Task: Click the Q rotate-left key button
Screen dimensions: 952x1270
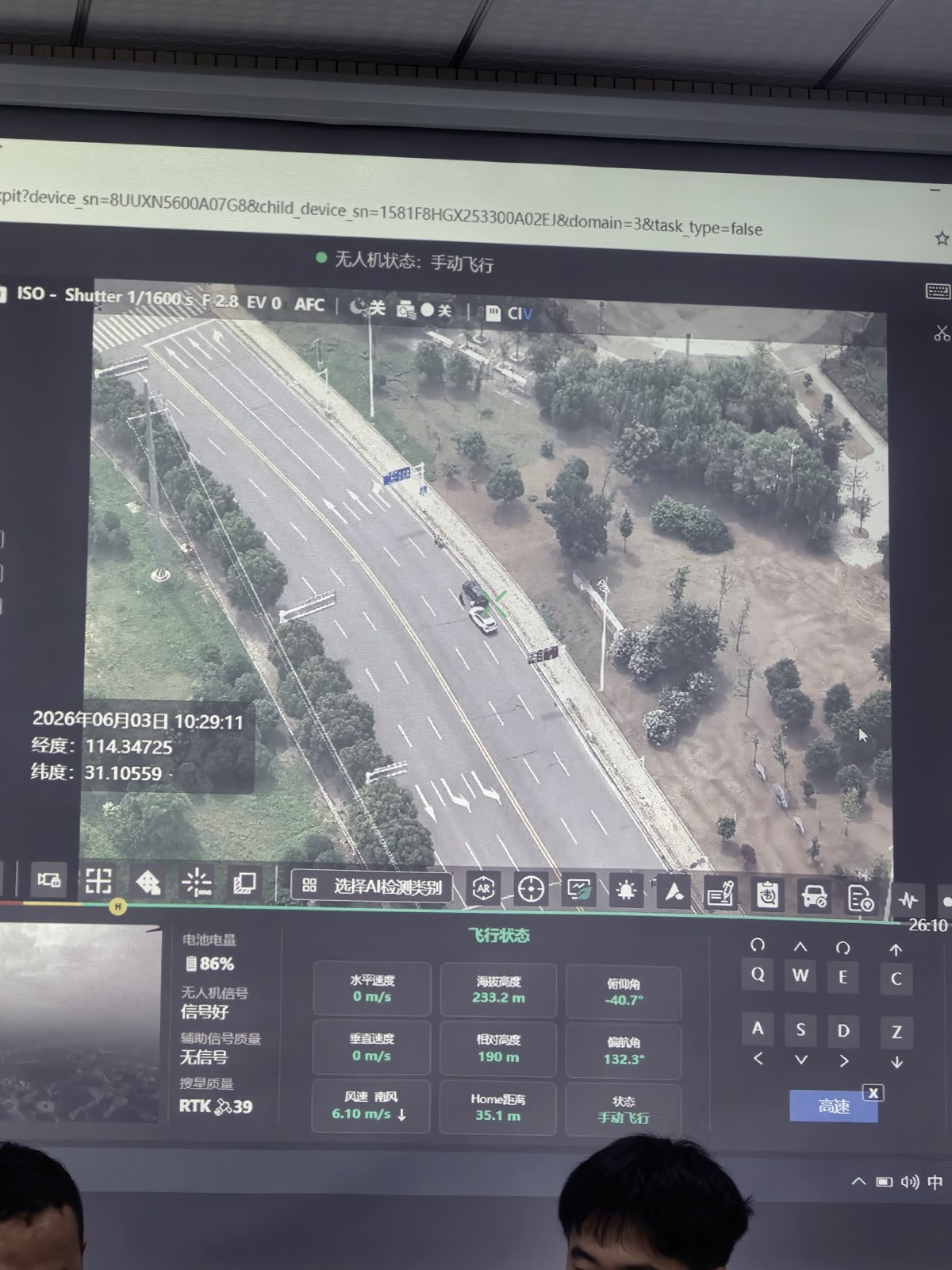Action: pos(758,974)
